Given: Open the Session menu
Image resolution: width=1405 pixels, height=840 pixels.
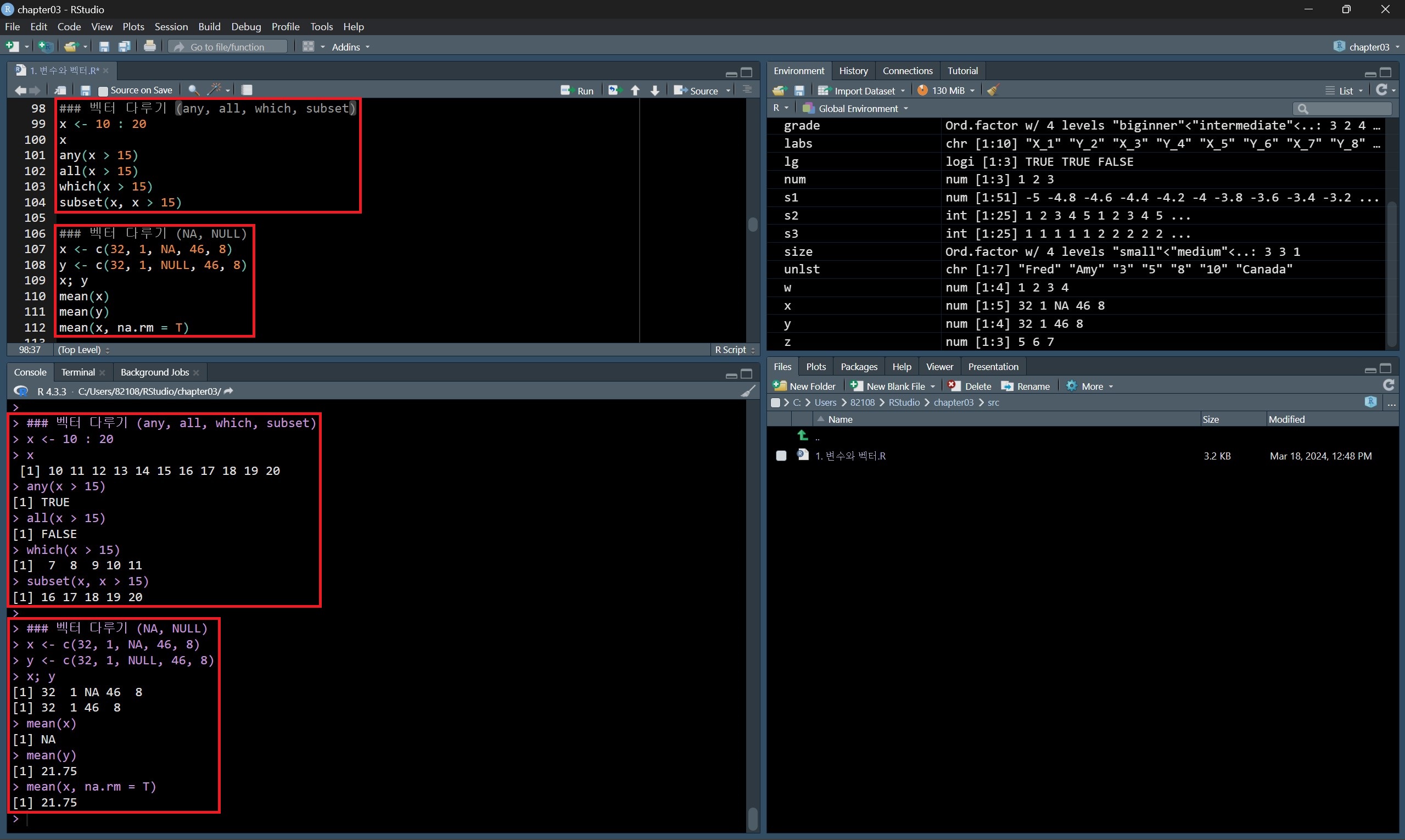Looking at the screenshot, I should pos(171,26).
